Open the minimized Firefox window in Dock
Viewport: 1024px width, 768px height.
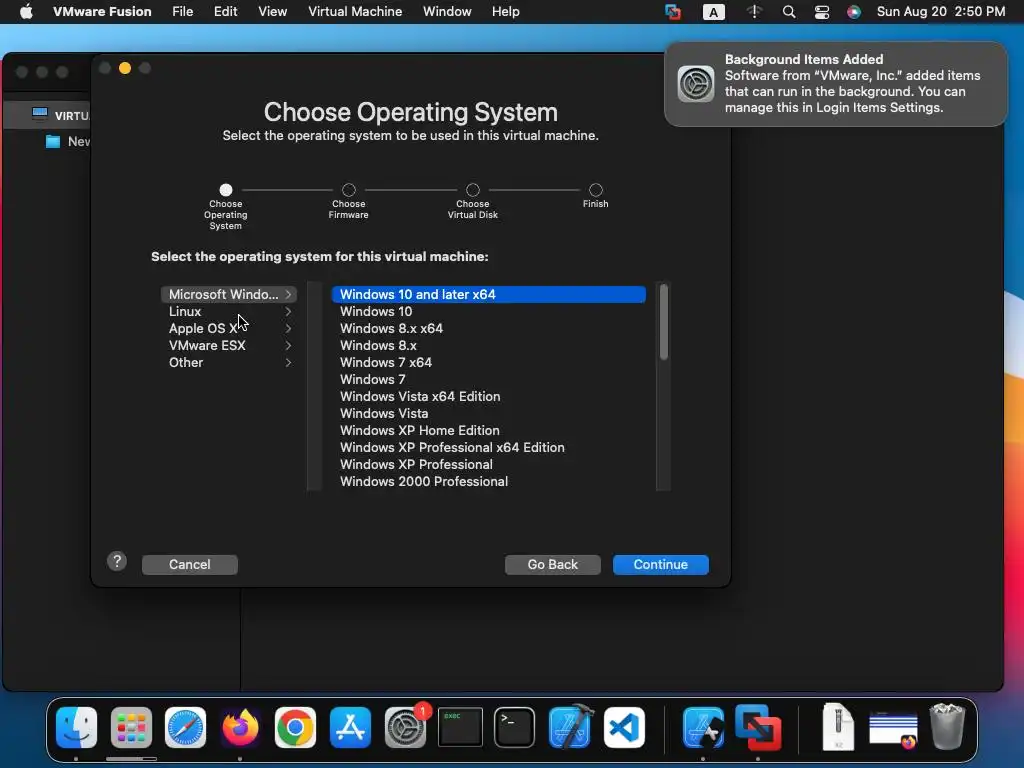coord(893,729)
